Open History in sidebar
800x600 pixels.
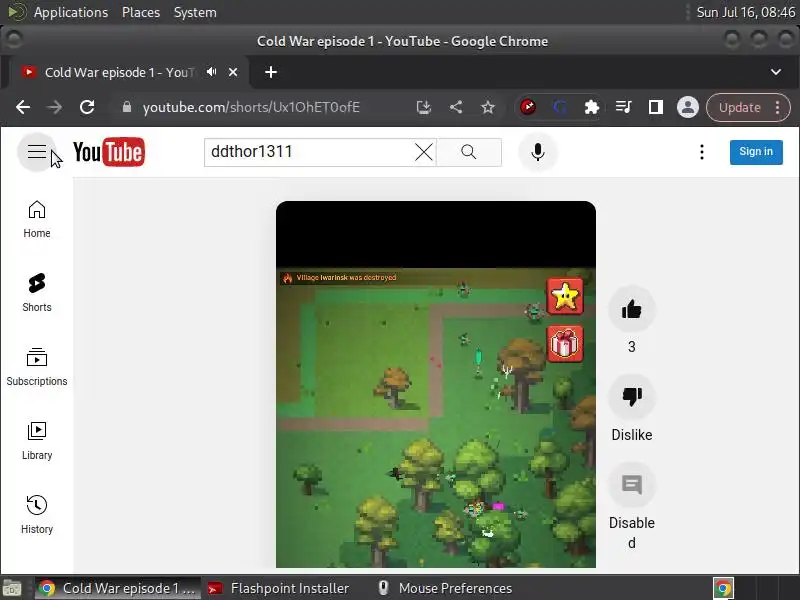click(37, 515)
